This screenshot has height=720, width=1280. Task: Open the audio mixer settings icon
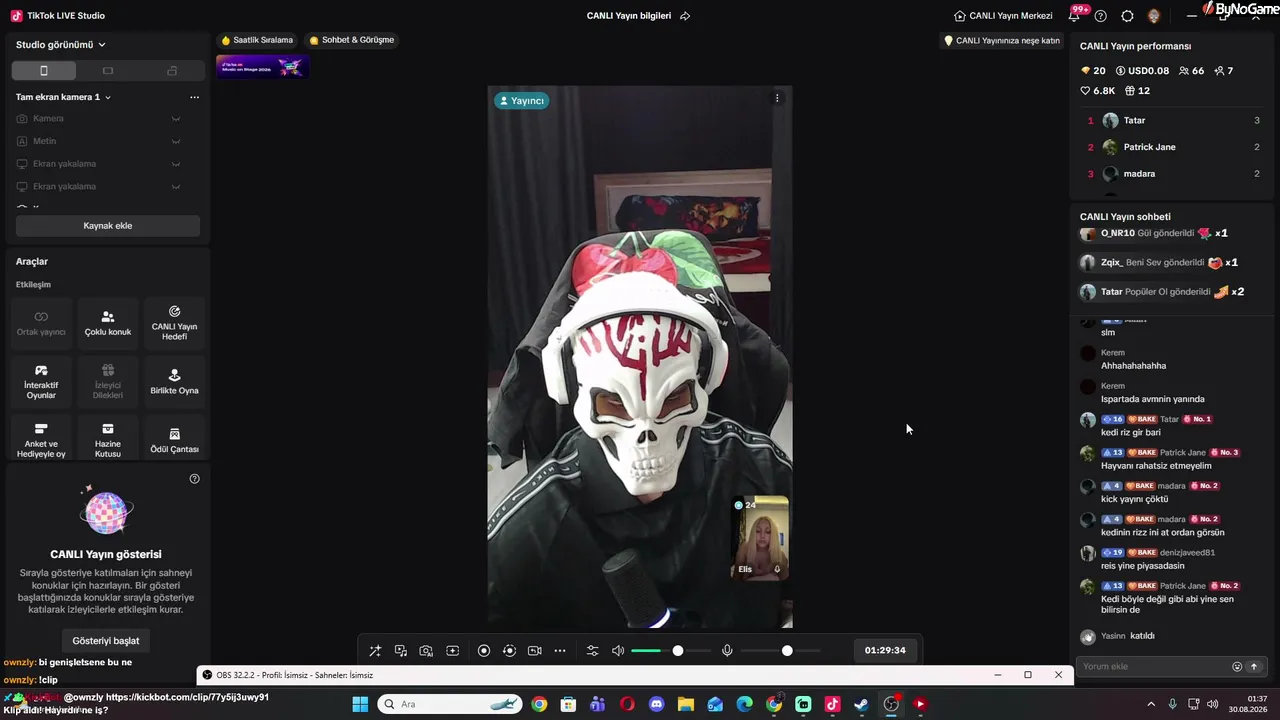593,651
